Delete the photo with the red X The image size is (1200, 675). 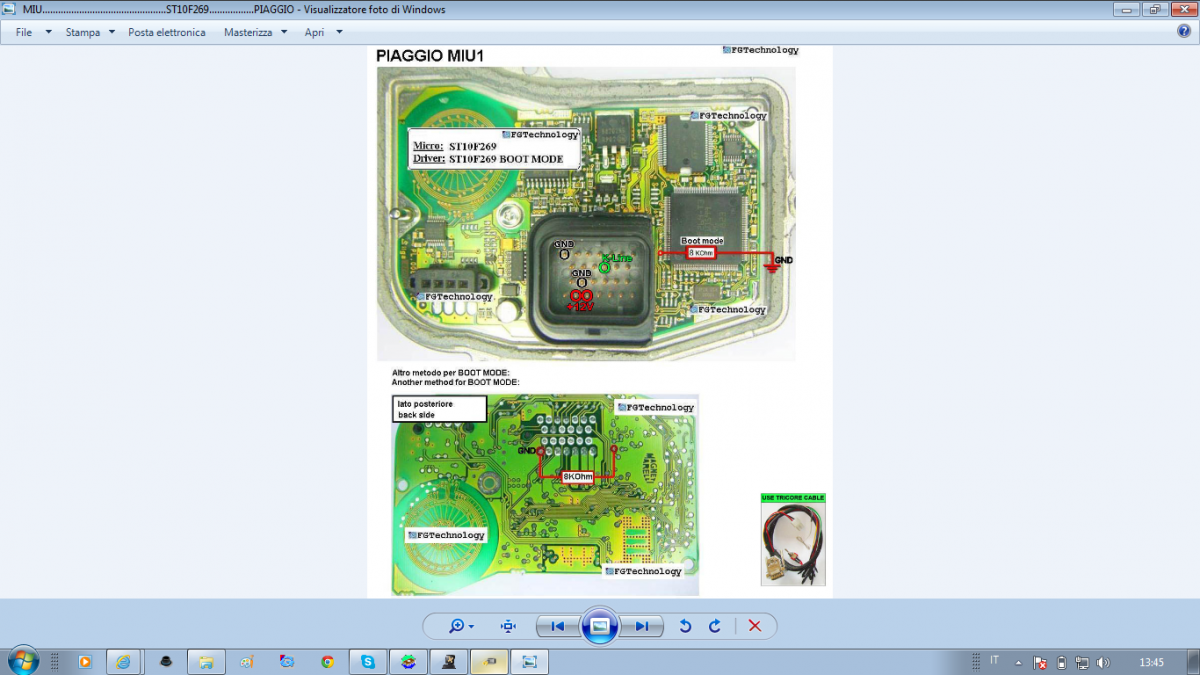[x=755, y=626]
